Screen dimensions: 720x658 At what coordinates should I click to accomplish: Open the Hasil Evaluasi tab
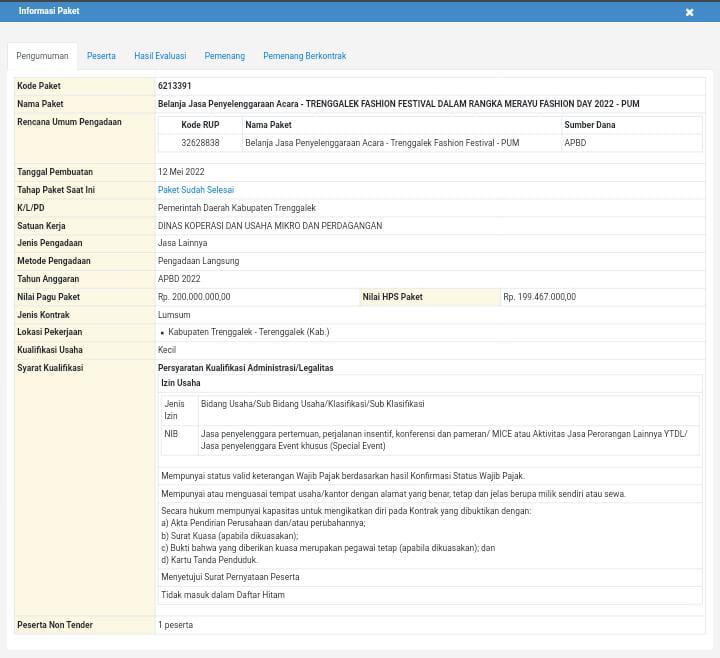click(160, 56)
